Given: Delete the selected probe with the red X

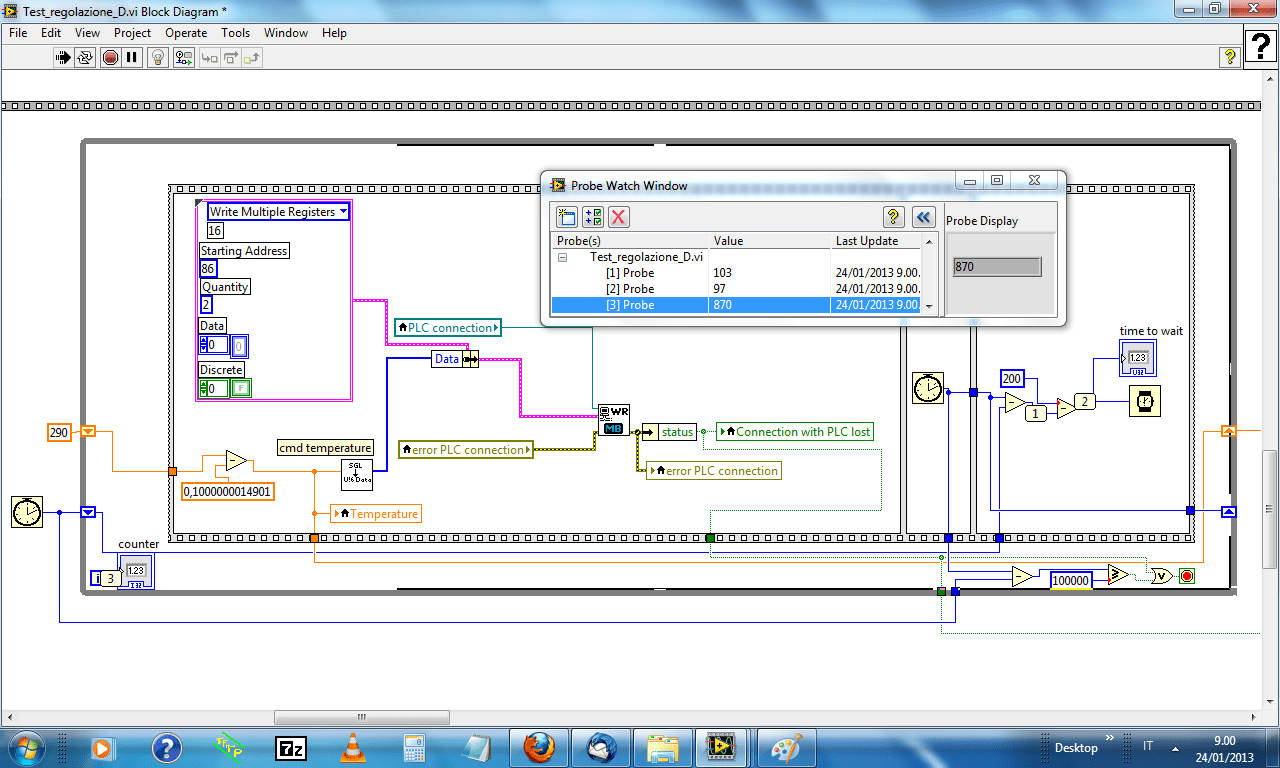Looking at the screenshot, I should pos(618,217).
